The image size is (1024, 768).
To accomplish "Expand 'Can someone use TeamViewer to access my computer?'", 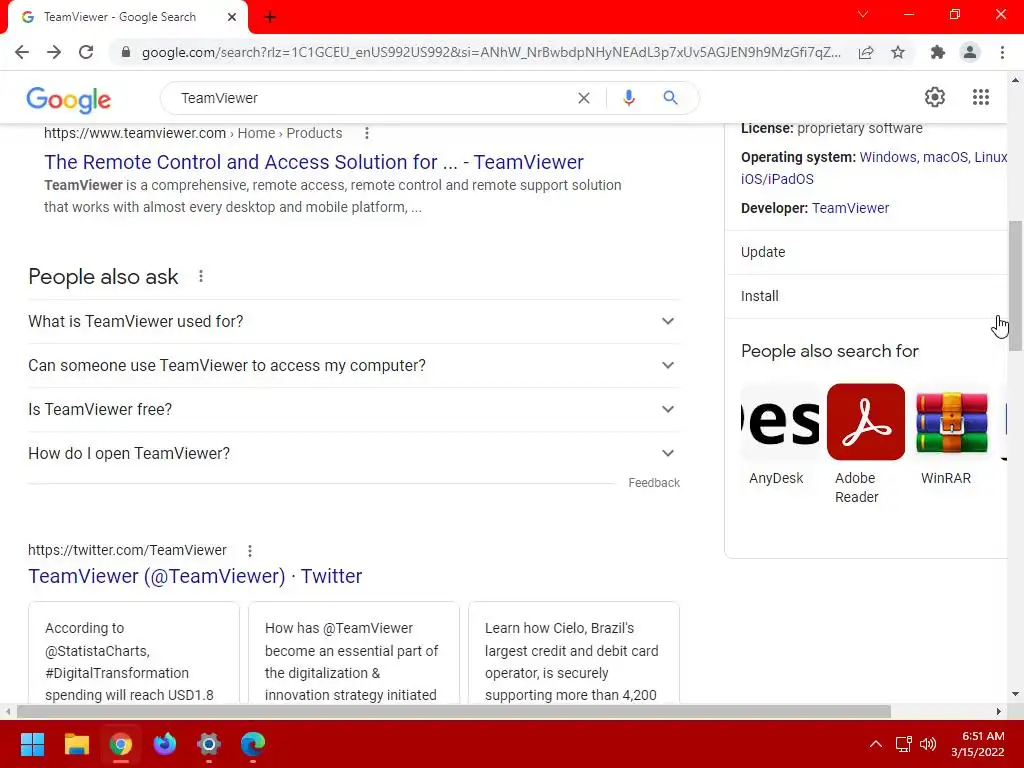I will [x=354, y=365].
